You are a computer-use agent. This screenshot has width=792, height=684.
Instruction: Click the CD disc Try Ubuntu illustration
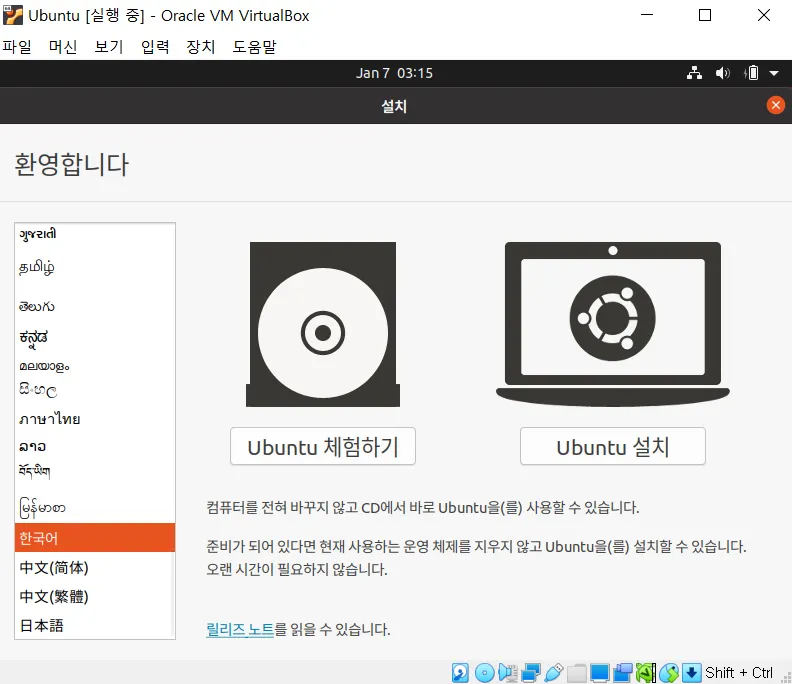[323, 324]
